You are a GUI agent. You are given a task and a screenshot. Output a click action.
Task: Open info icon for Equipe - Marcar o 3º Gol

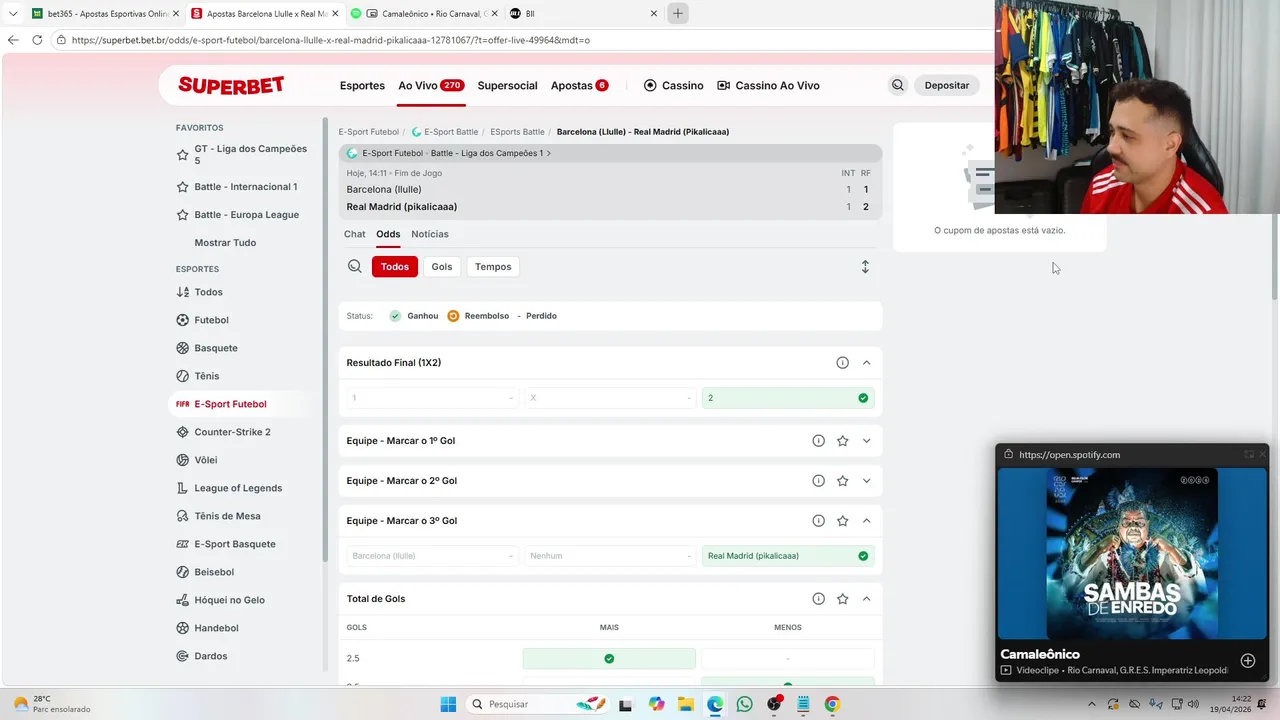point(818,521)
